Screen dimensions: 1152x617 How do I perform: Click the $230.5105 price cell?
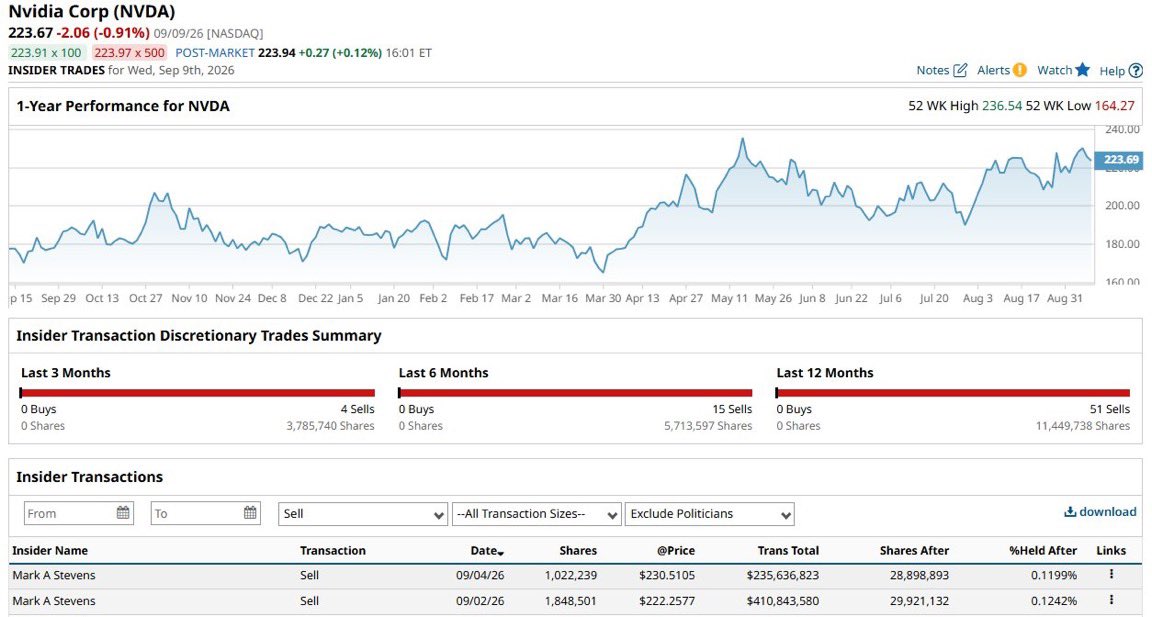click(x=667, y=575)
